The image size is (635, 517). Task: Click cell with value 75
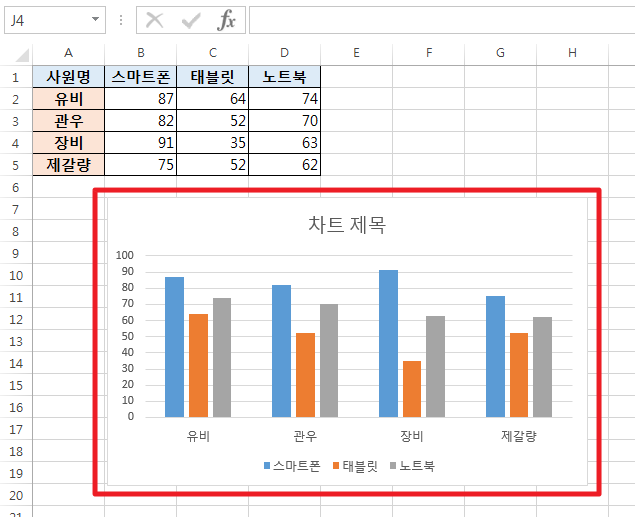point(141,165)
